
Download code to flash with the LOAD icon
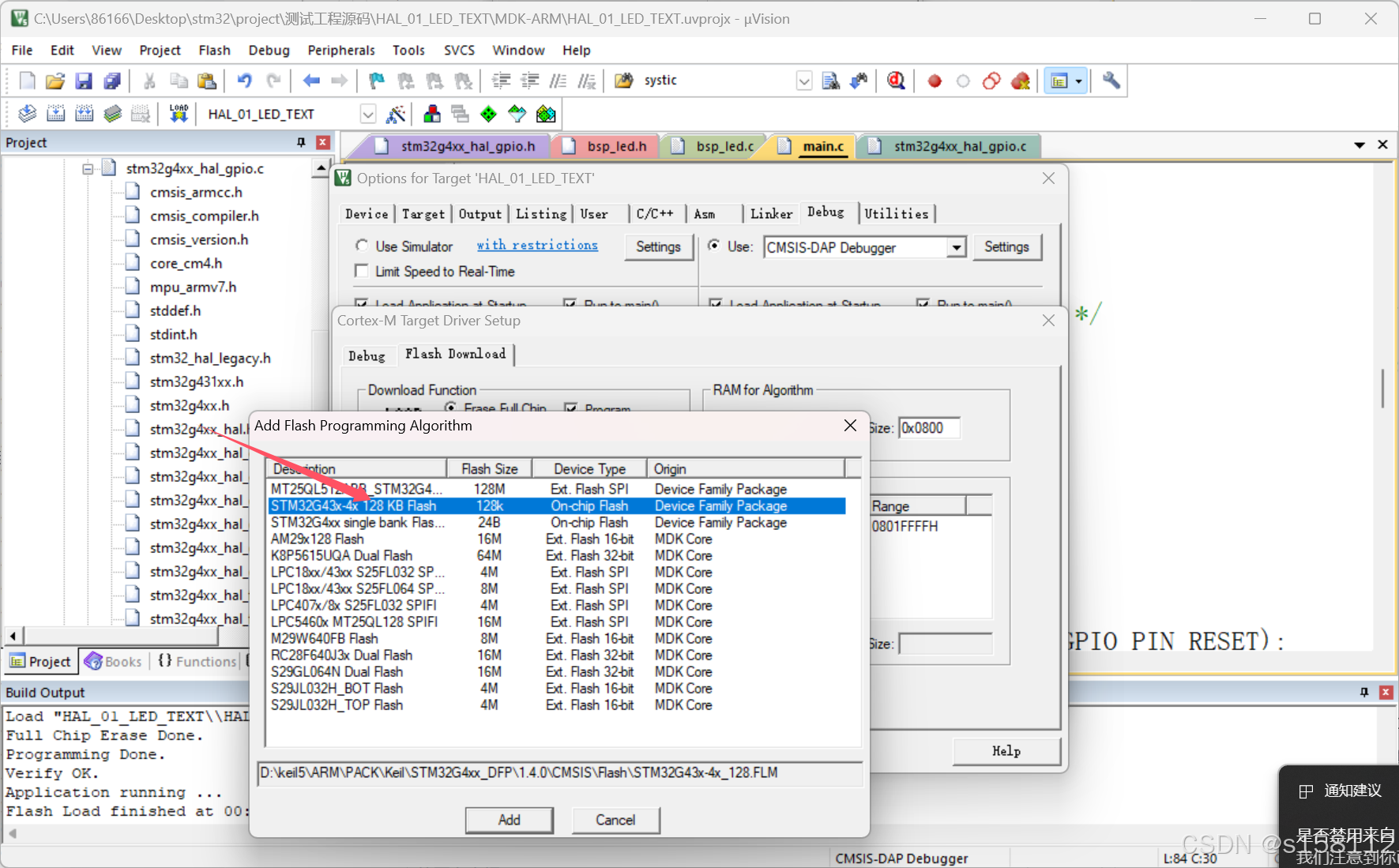(178, 113)
